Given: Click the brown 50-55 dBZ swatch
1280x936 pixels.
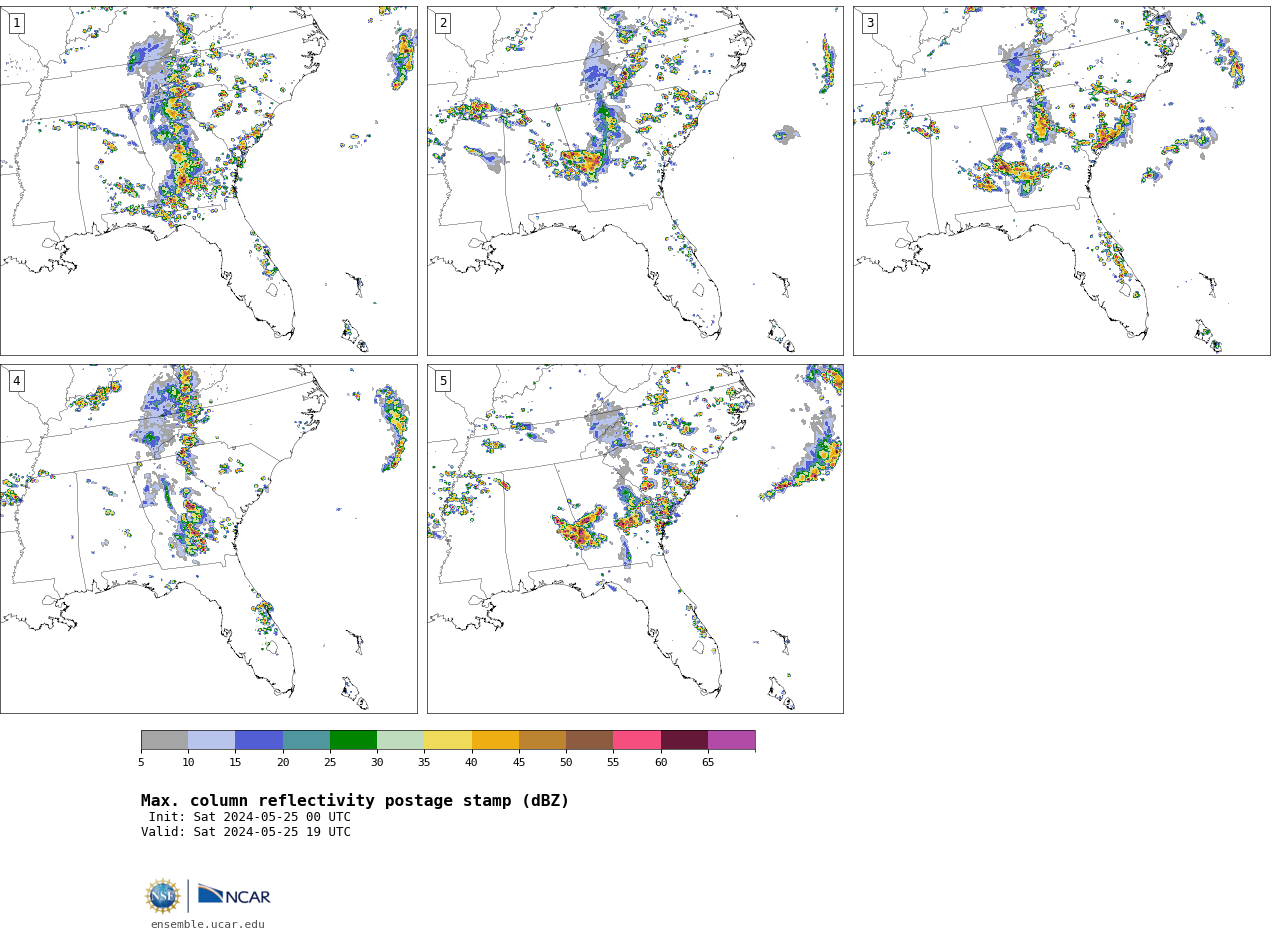Looking at the screenshot, I should point(590,740).
